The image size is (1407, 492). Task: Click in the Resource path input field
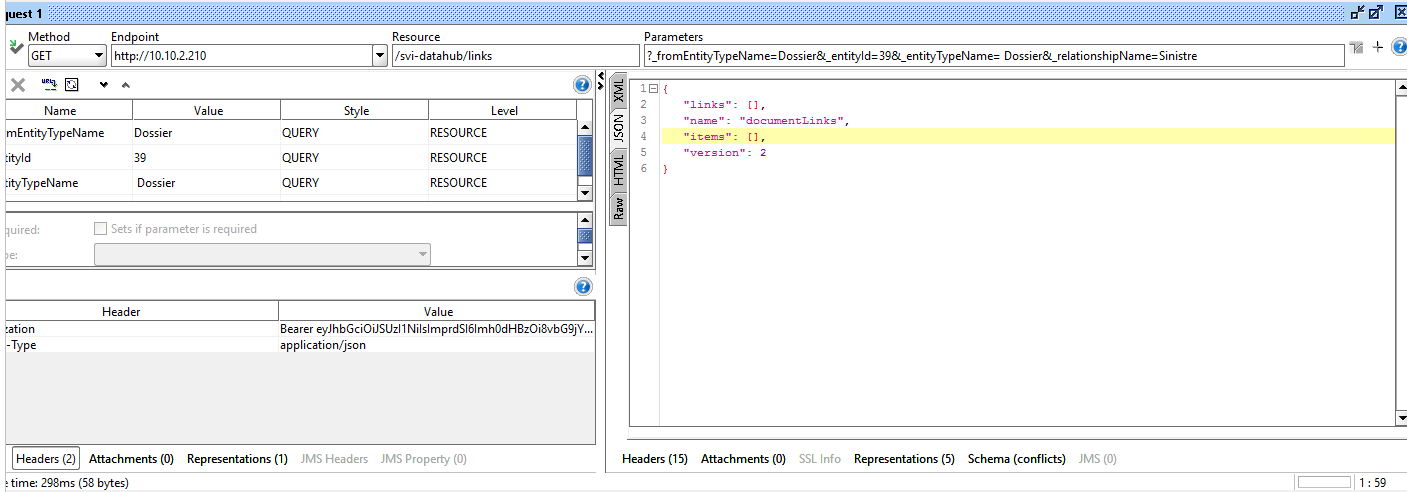point(514,56)
